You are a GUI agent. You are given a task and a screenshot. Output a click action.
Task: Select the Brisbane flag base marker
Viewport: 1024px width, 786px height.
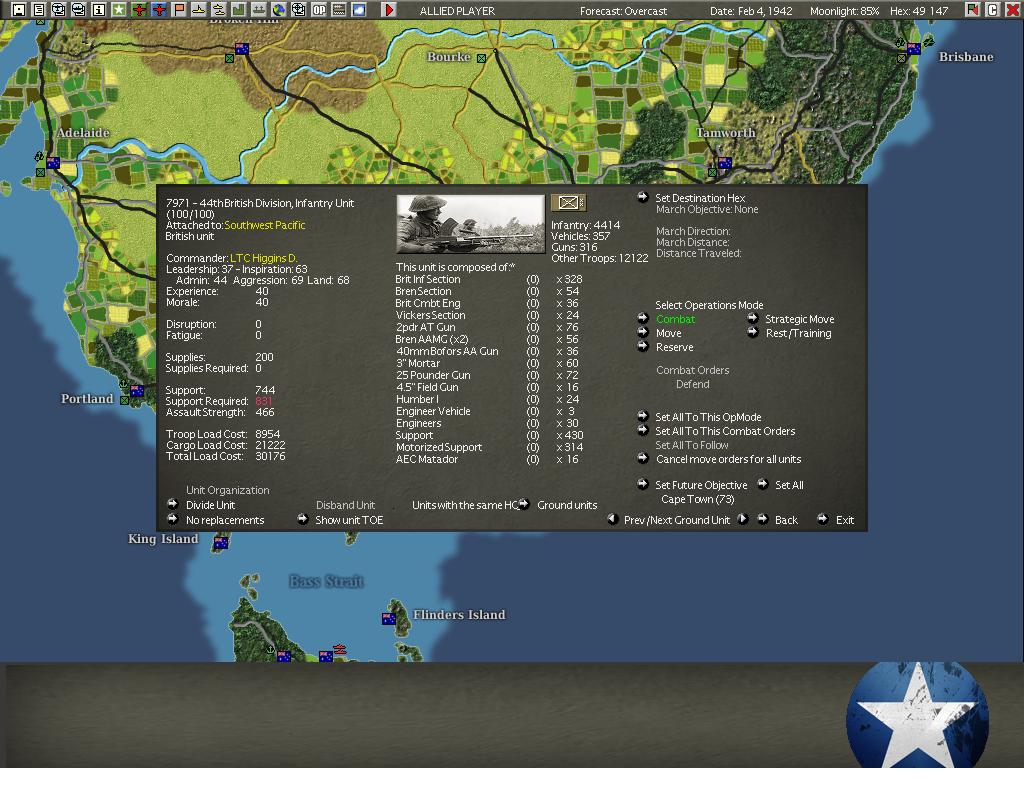coord(914,49)
